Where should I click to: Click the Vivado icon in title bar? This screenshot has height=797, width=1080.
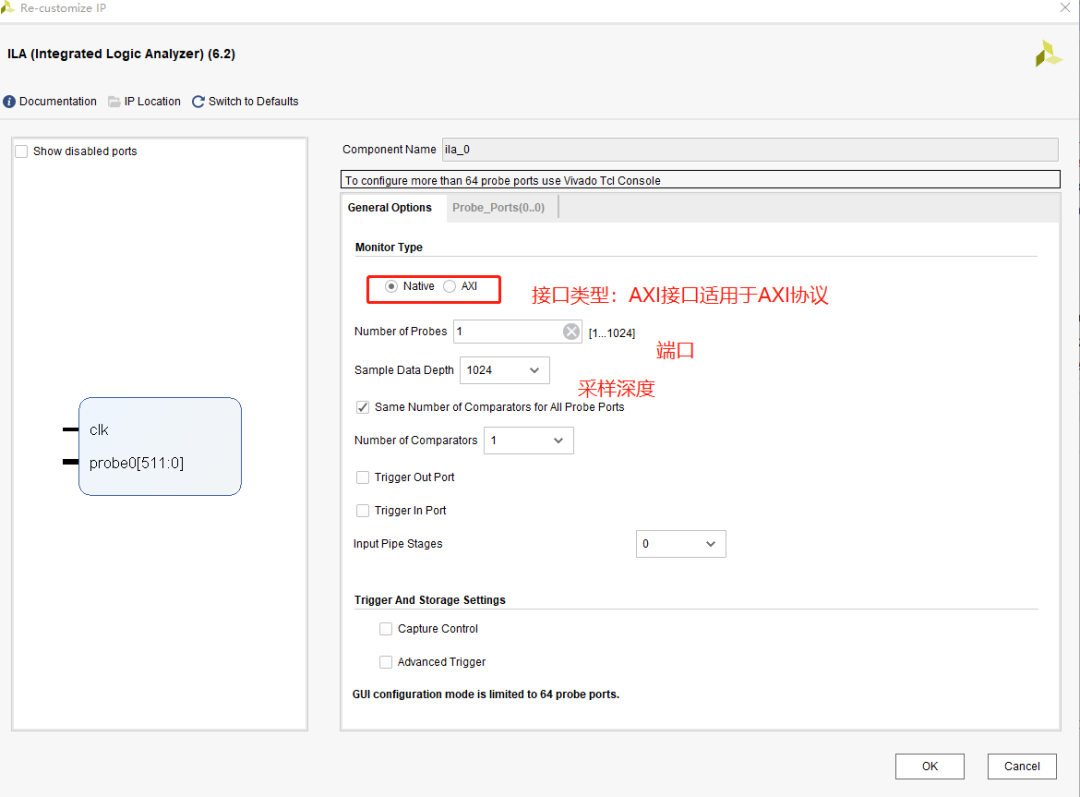pyautogui.click(x=9, y=8)
